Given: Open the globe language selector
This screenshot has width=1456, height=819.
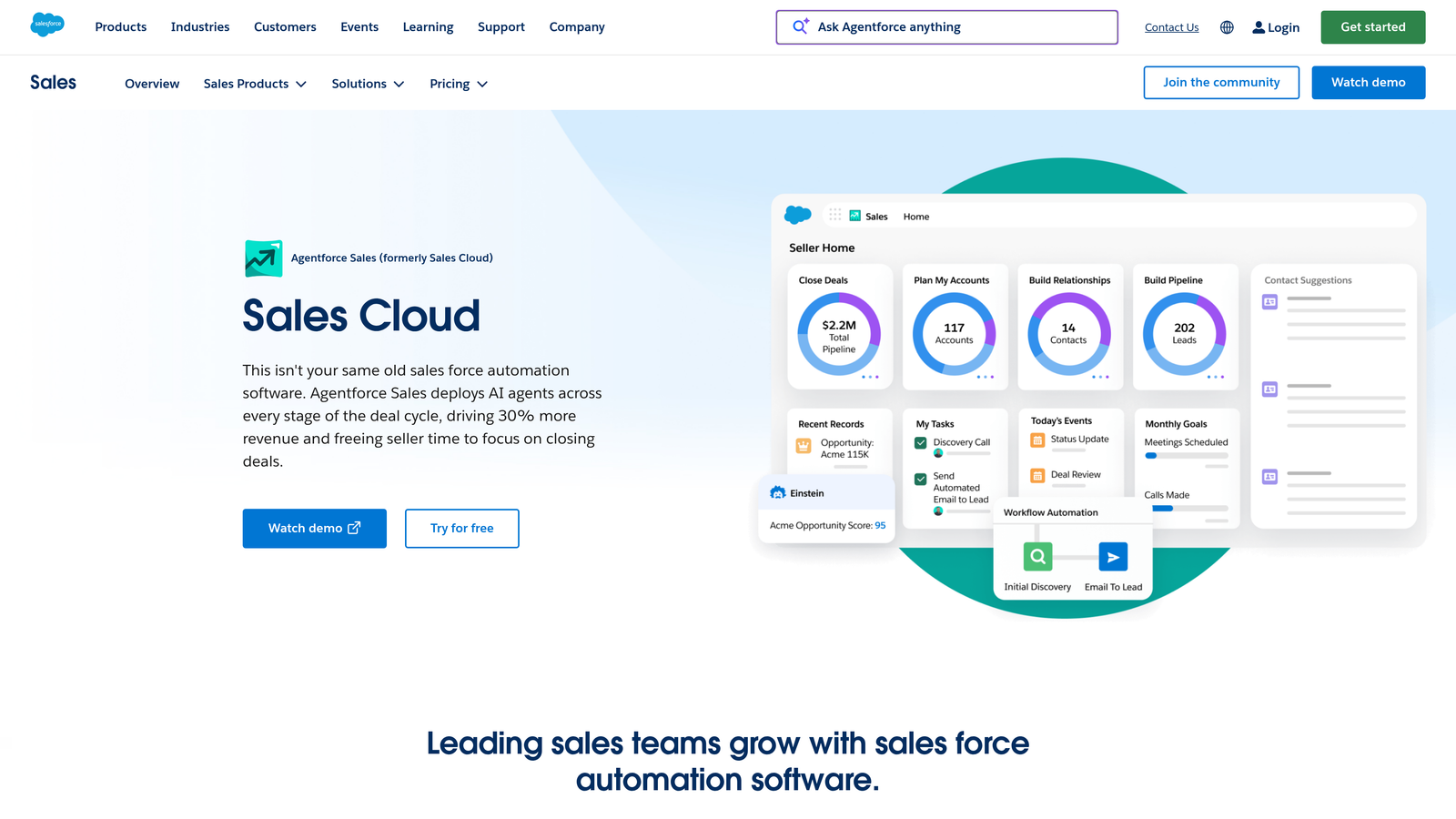Looking at the screenshot, I should coord(1227,27).
